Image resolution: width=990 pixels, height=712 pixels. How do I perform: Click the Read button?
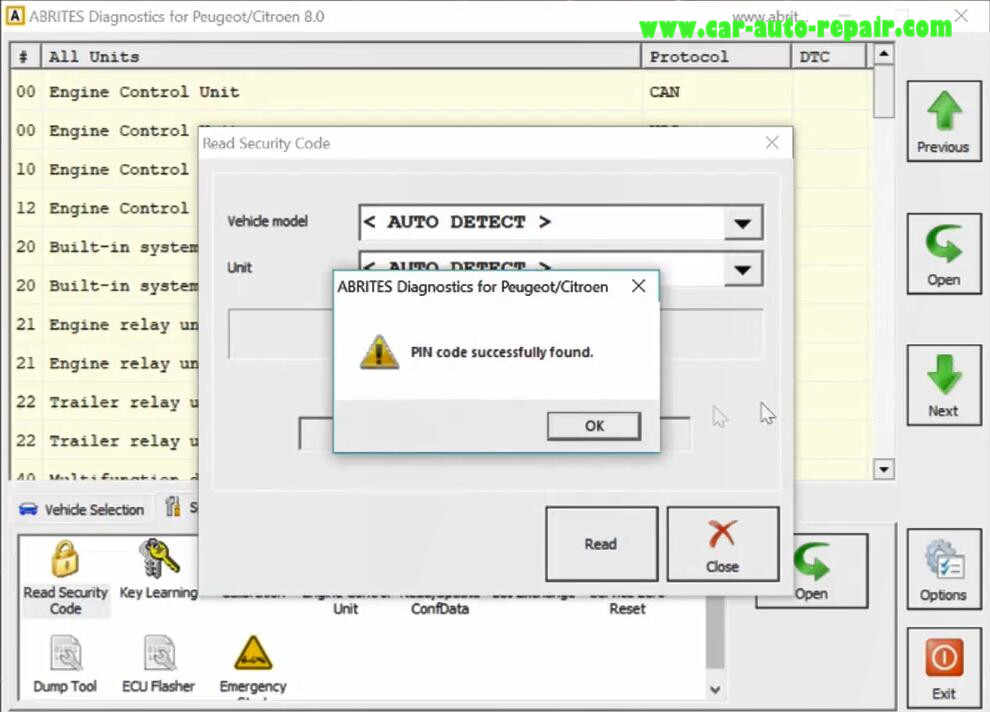(601, 544)
